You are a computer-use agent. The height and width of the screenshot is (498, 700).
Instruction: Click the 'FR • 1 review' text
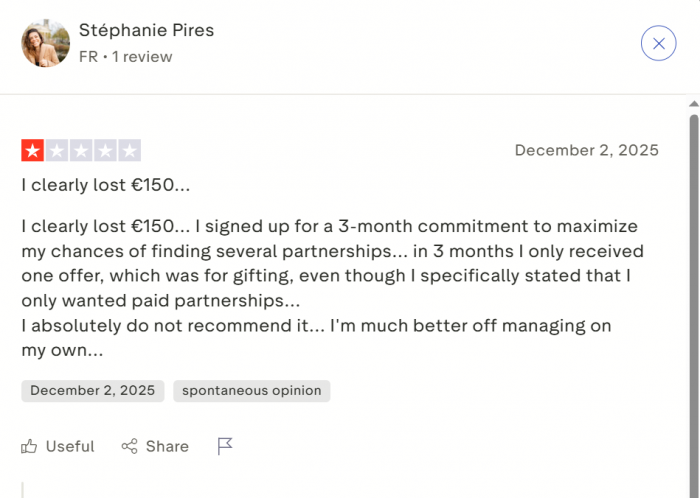[126, 57]
